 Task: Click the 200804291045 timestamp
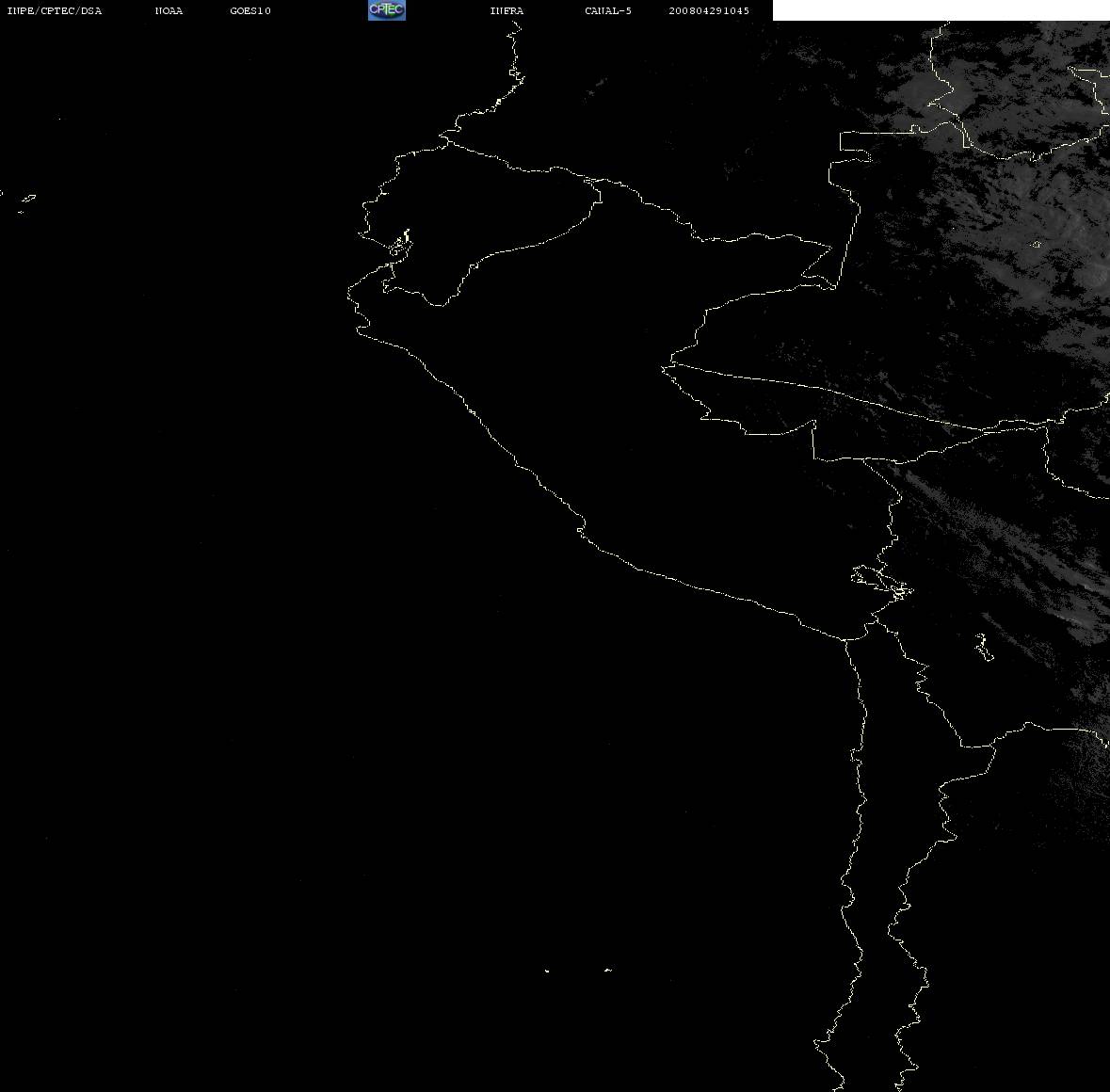(709, 10)
